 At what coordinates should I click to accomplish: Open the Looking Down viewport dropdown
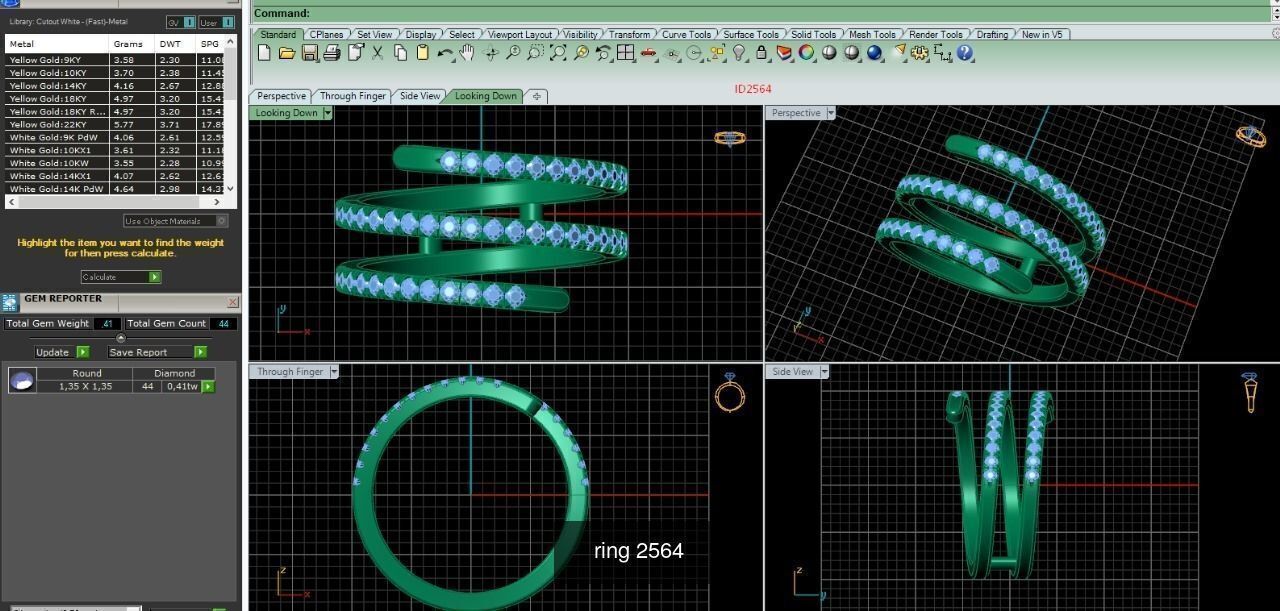click(327, 113)
